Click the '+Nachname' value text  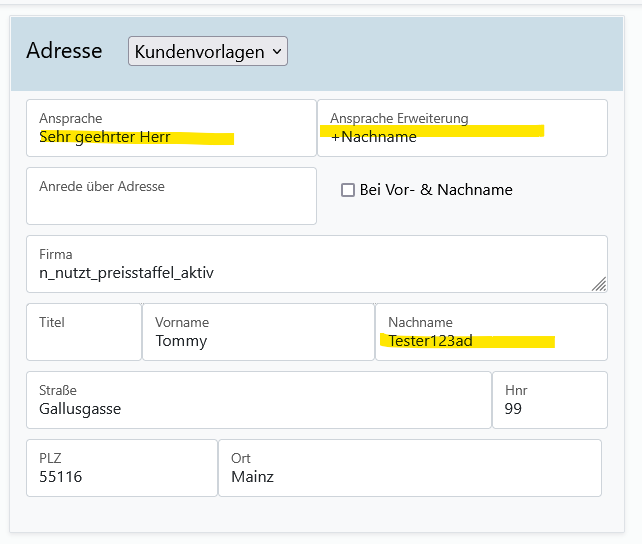374,137
